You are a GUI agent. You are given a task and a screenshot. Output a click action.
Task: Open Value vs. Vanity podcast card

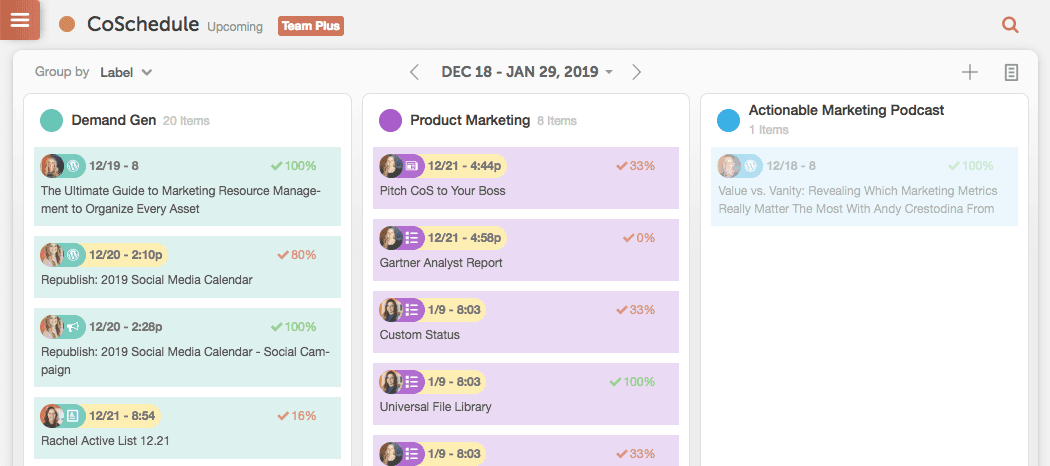tap(865, 186)
